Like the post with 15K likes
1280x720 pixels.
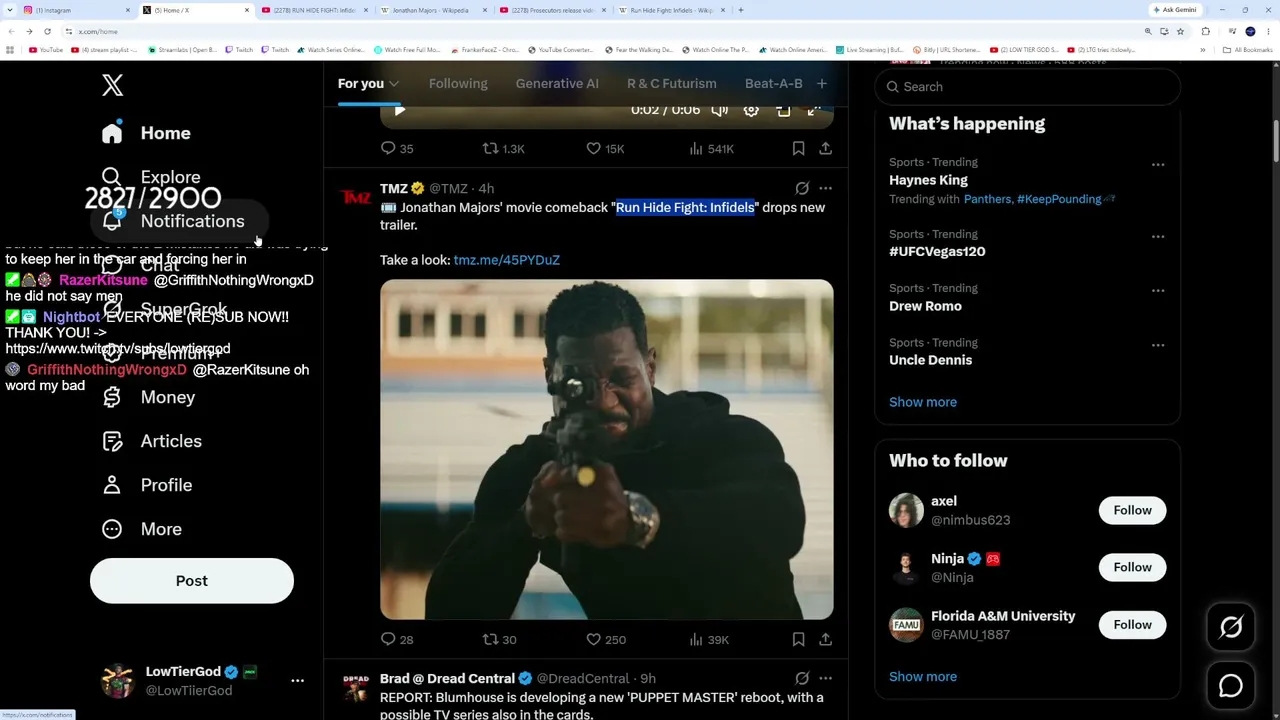[605, 148]
